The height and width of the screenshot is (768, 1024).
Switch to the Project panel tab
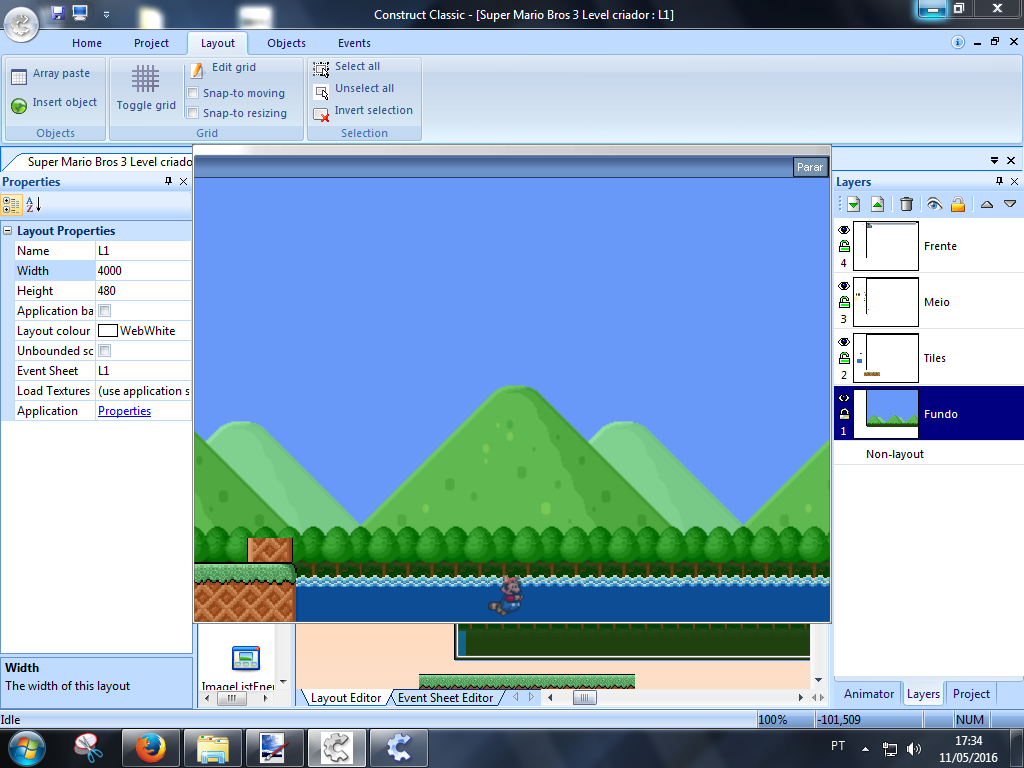pyautogui.click(x=971, y=694)
